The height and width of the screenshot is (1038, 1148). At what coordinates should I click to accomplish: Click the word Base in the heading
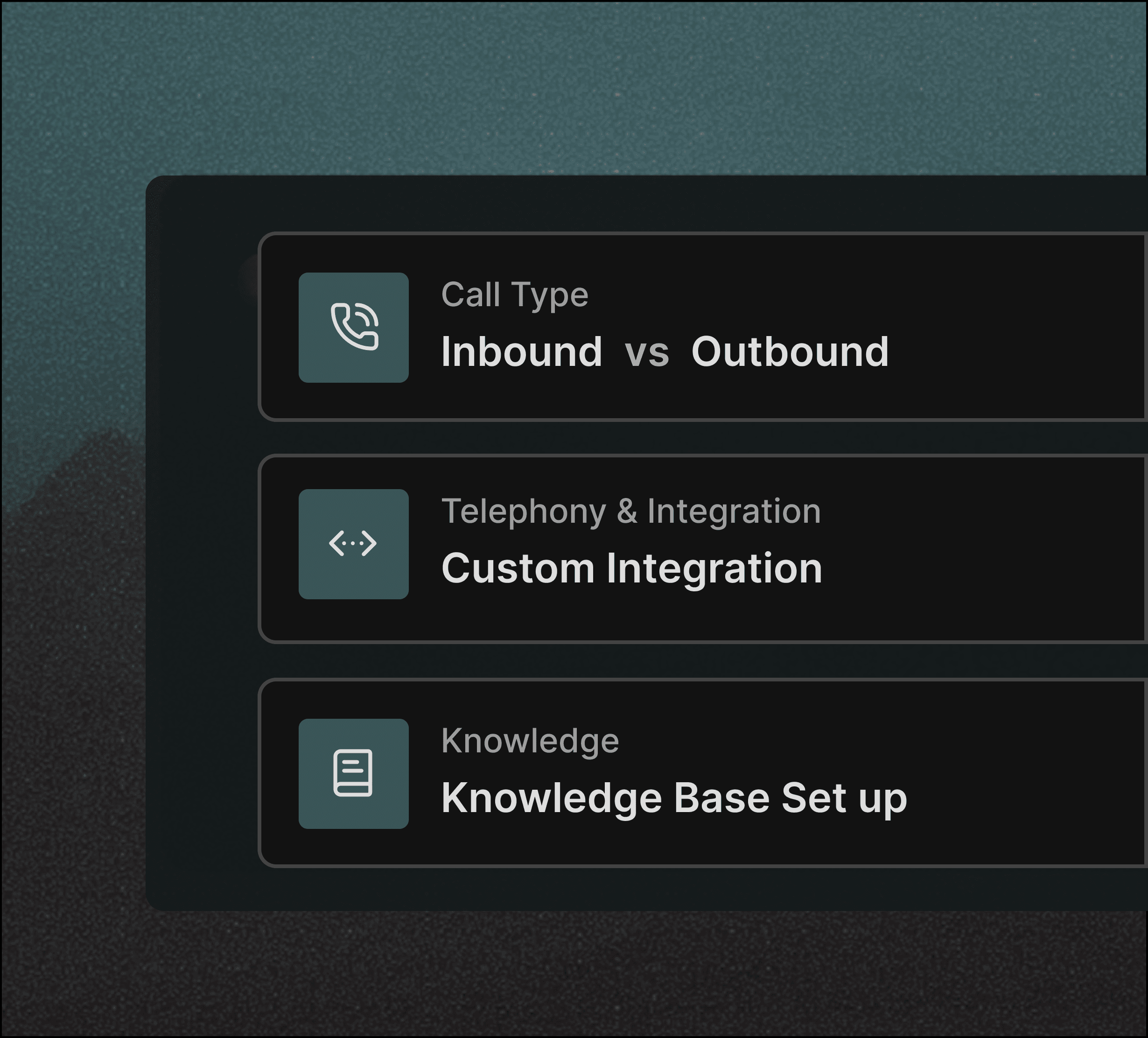[721, 798]
